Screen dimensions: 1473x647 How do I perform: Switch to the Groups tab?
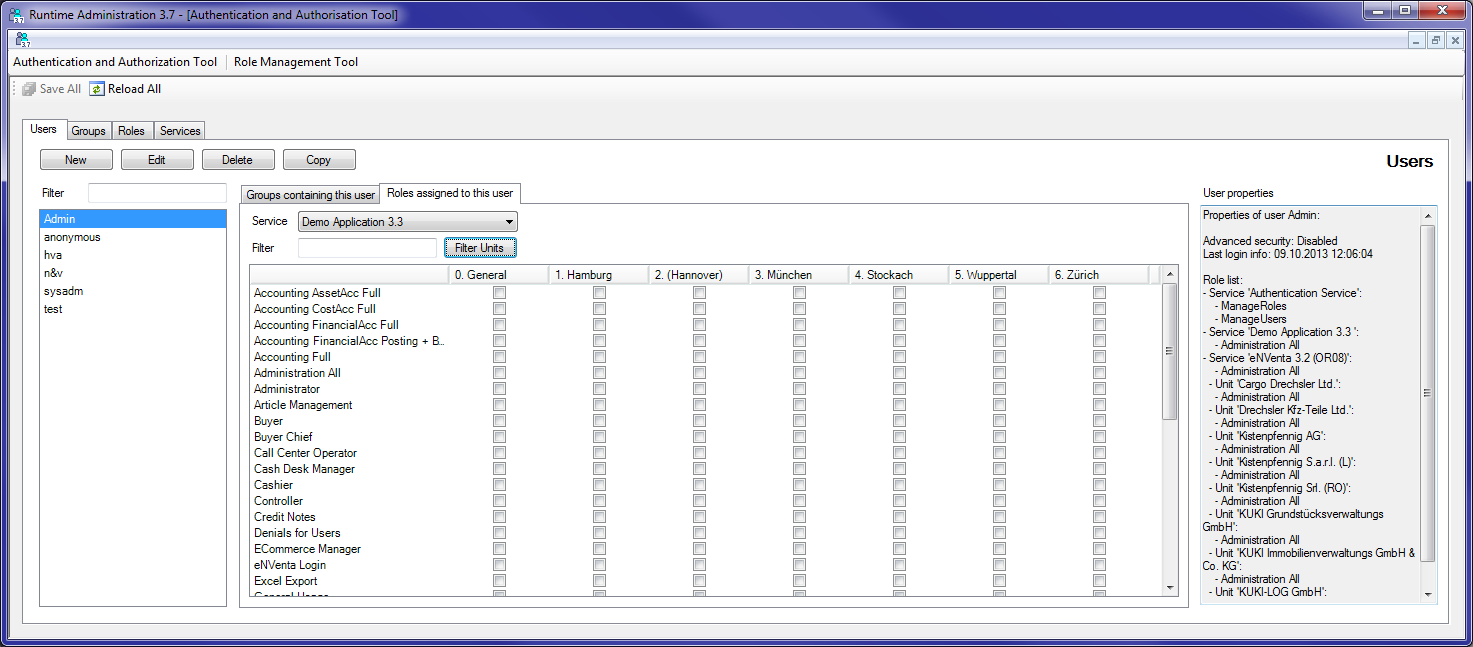tap(88, 130)
